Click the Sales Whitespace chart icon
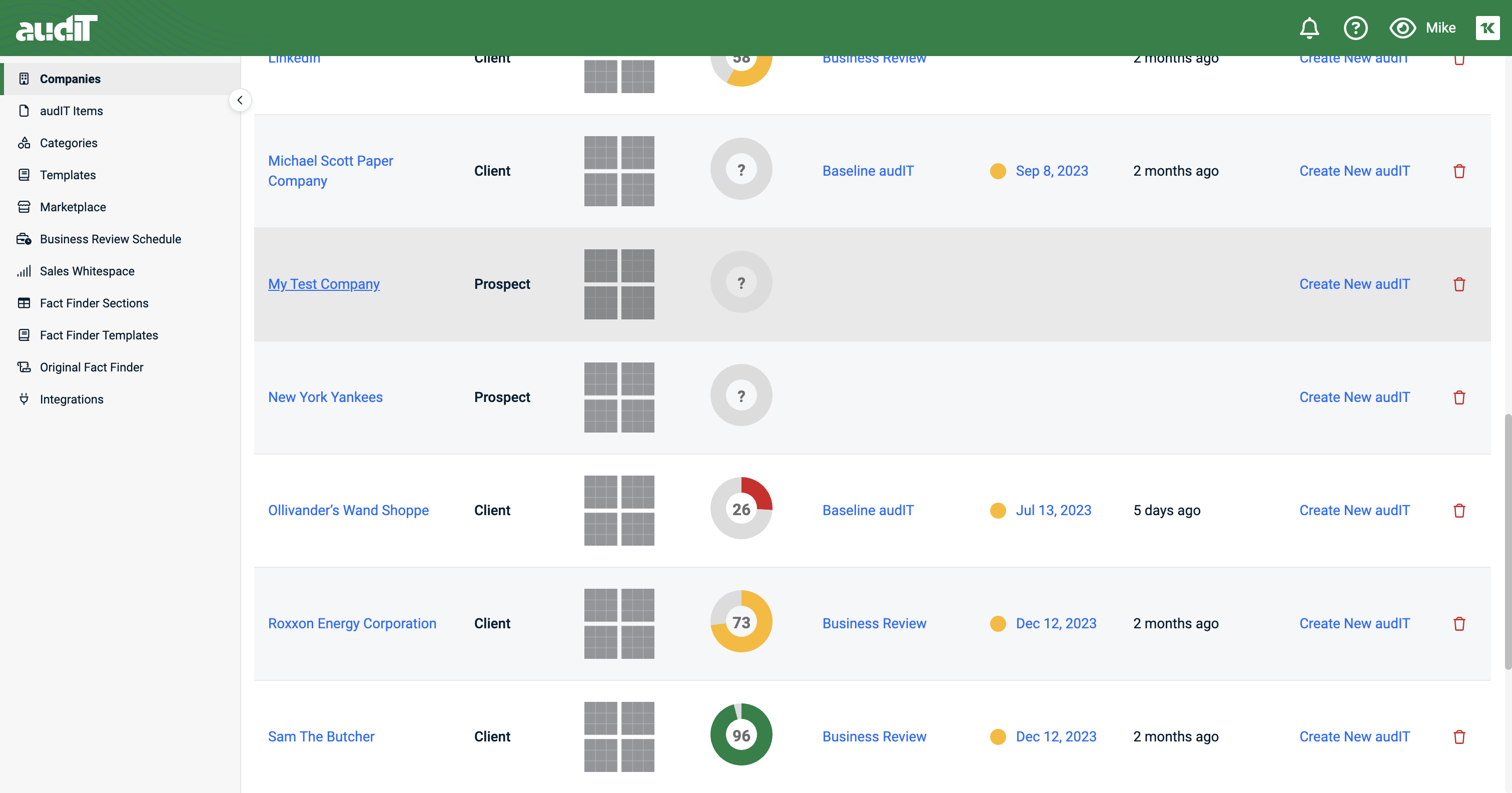 coord(24,271)
